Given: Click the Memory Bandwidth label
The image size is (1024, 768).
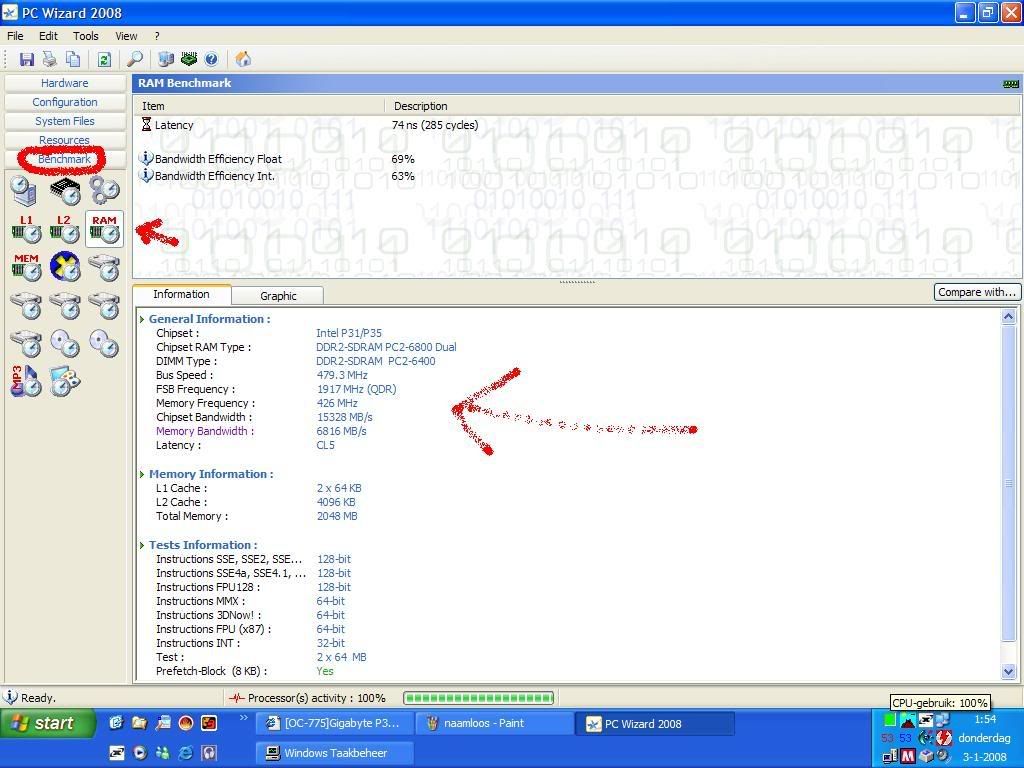Looking at the screenshot, I should [x=205, y=431].
